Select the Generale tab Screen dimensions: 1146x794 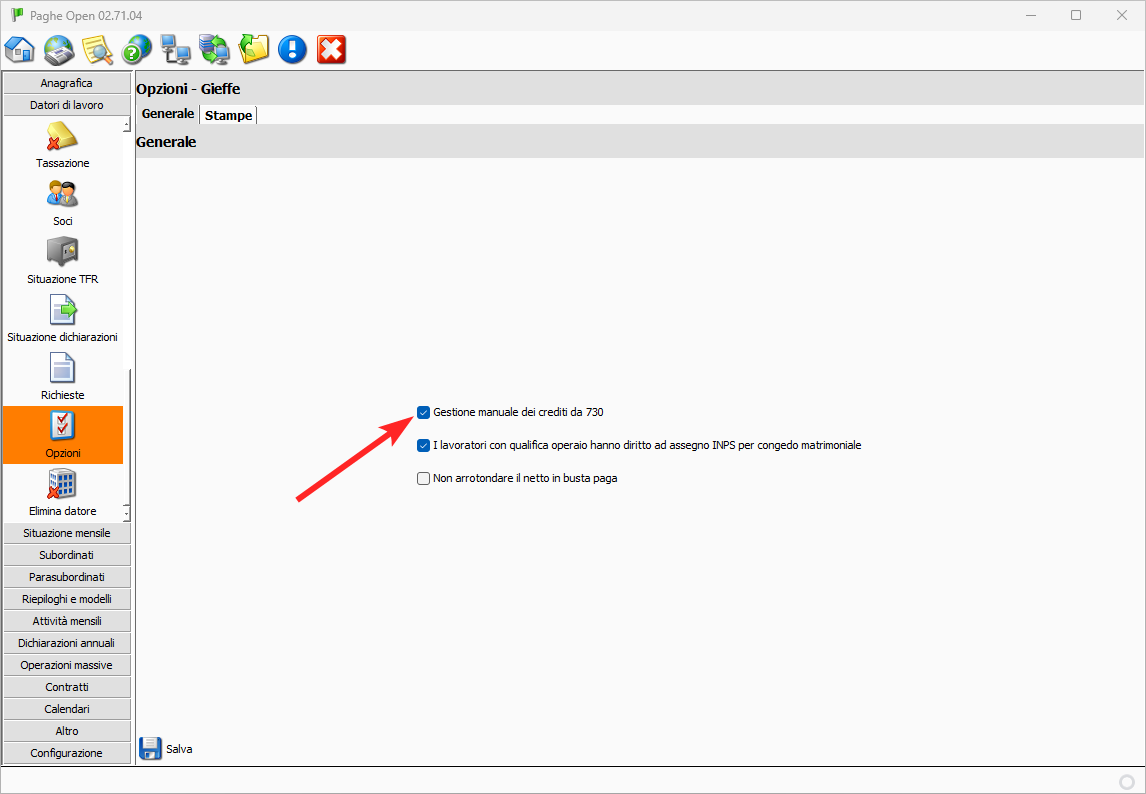[167, 114]
